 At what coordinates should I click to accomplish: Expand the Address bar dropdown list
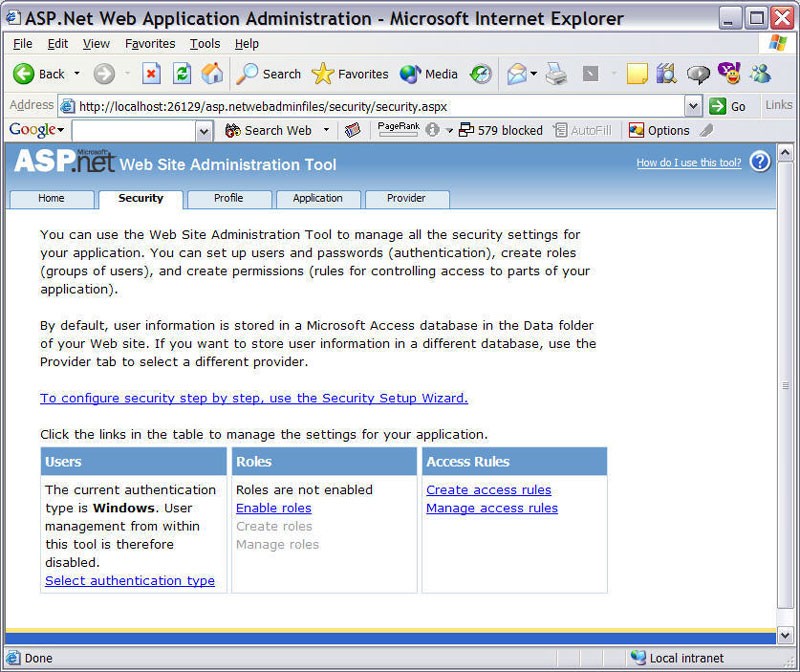(693, 106)
